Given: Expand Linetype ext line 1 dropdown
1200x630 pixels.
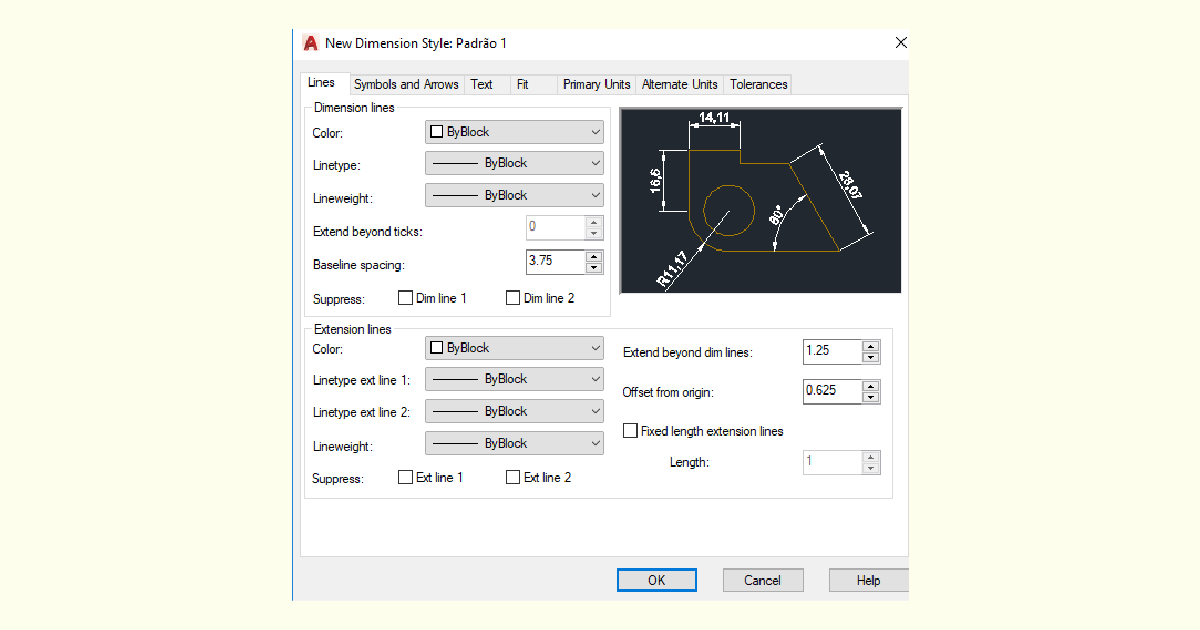Looking at the screenshot, I should click(515, 379).
